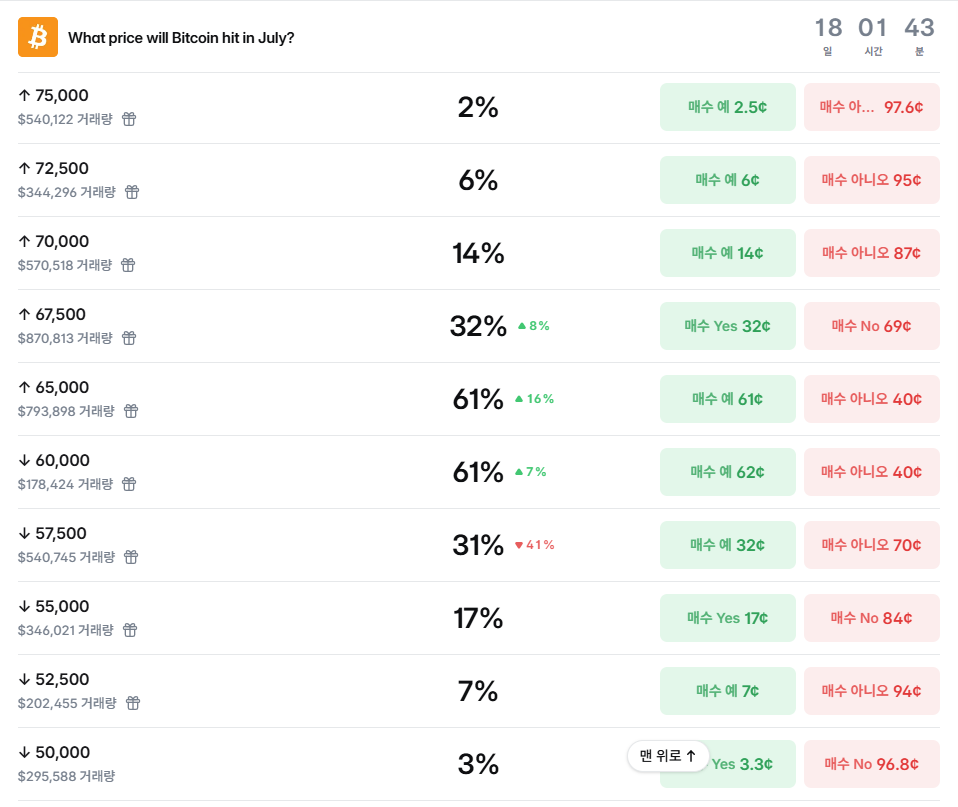Buy No 40¢ on 65,000 outcome
Screen dimensions: 958x807
coord(872,399)
